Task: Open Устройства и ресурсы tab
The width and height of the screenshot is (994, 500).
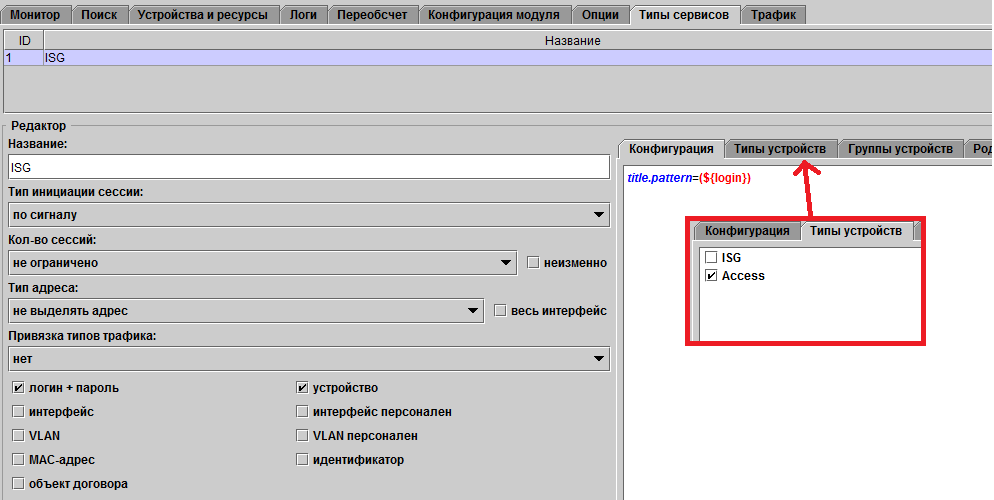Action: [203, 15]
